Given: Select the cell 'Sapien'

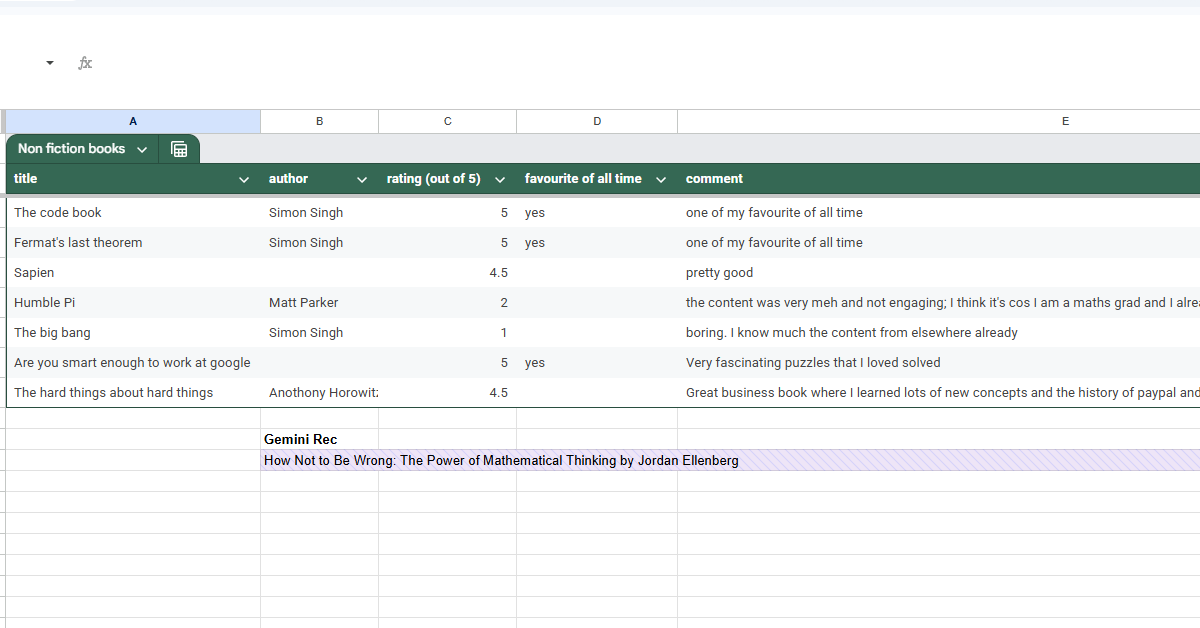Looking at the screenshot, I should tap(133, 272).
